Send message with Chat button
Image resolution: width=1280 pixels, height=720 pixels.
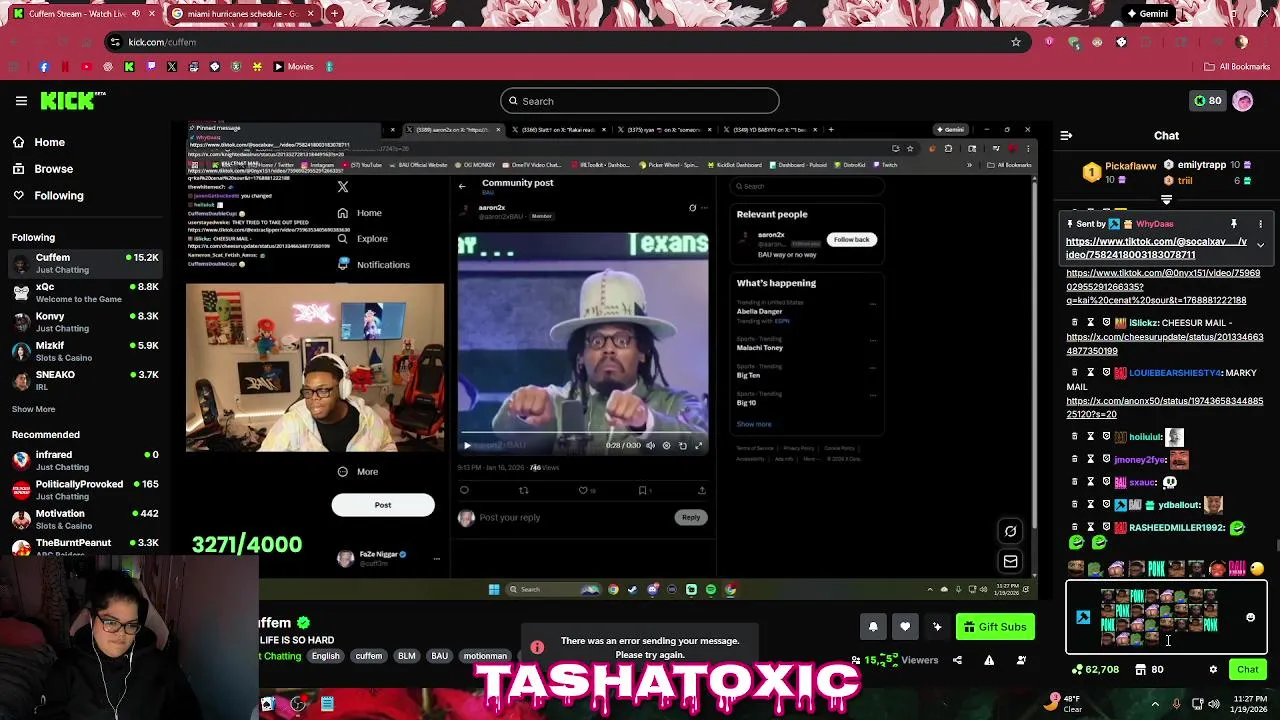[x=1247, y=669]
